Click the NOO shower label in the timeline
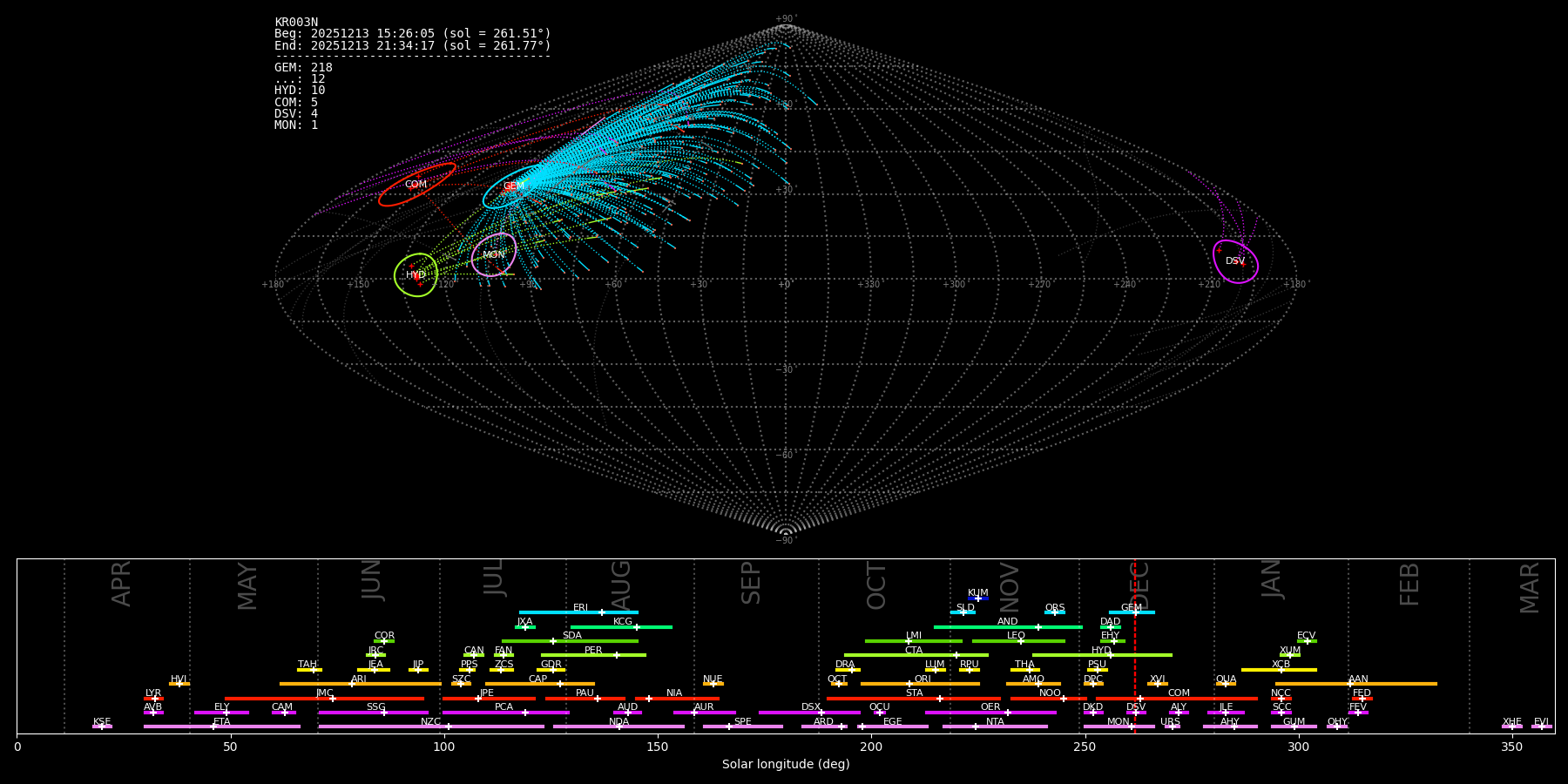The width and height of the screenshot is (1568, 784). [x=1050, y=693]
